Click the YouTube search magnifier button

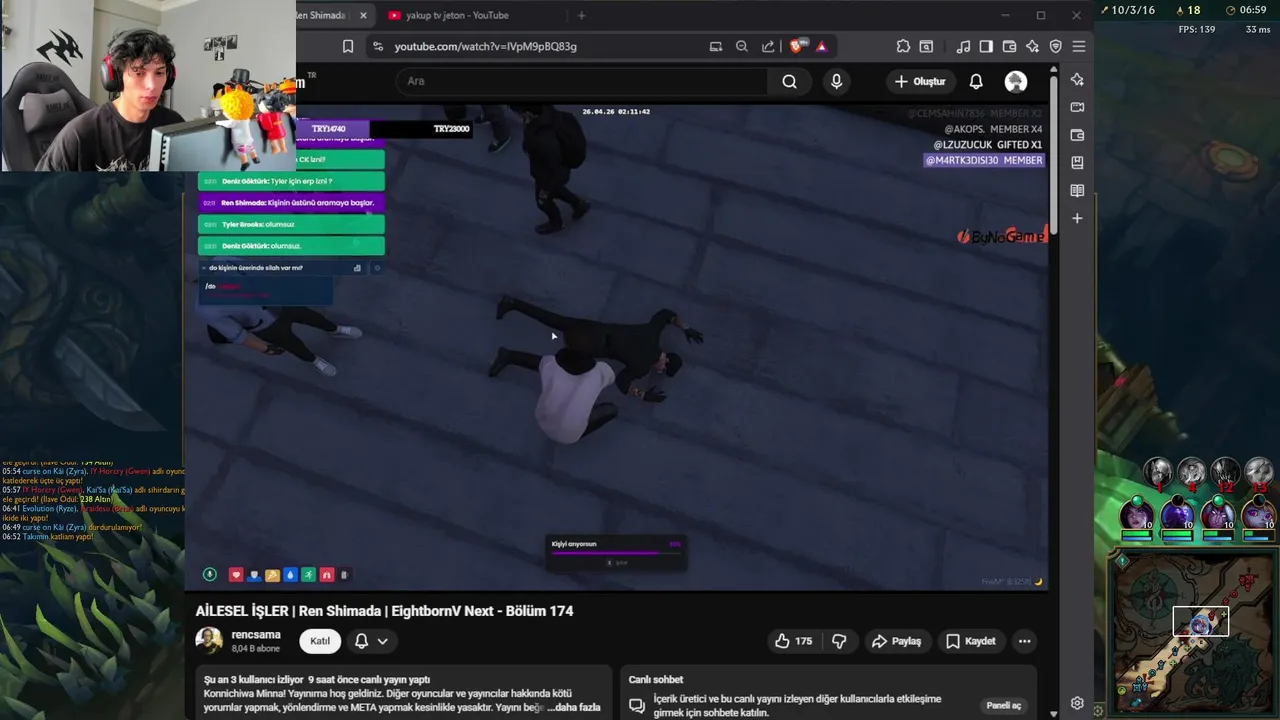[789, 81]
